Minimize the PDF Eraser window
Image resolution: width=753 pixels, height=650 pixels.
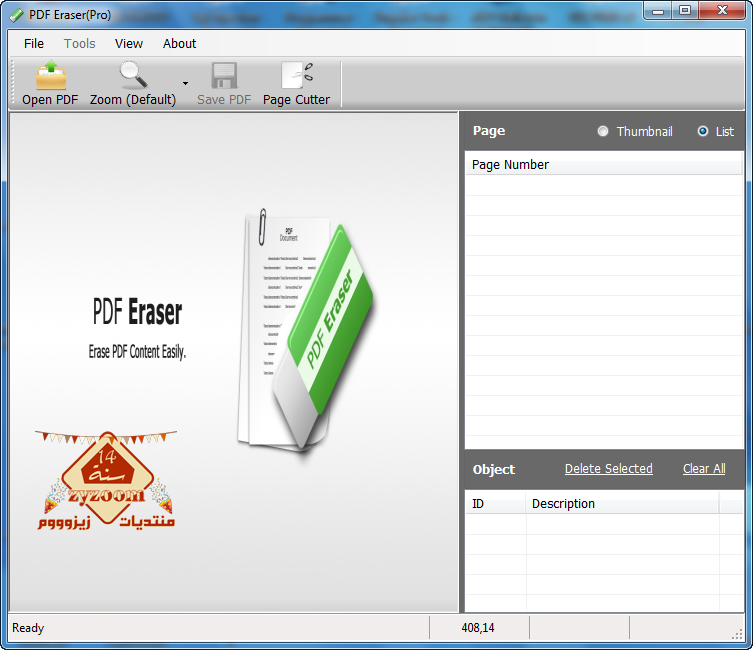[658, 11]
